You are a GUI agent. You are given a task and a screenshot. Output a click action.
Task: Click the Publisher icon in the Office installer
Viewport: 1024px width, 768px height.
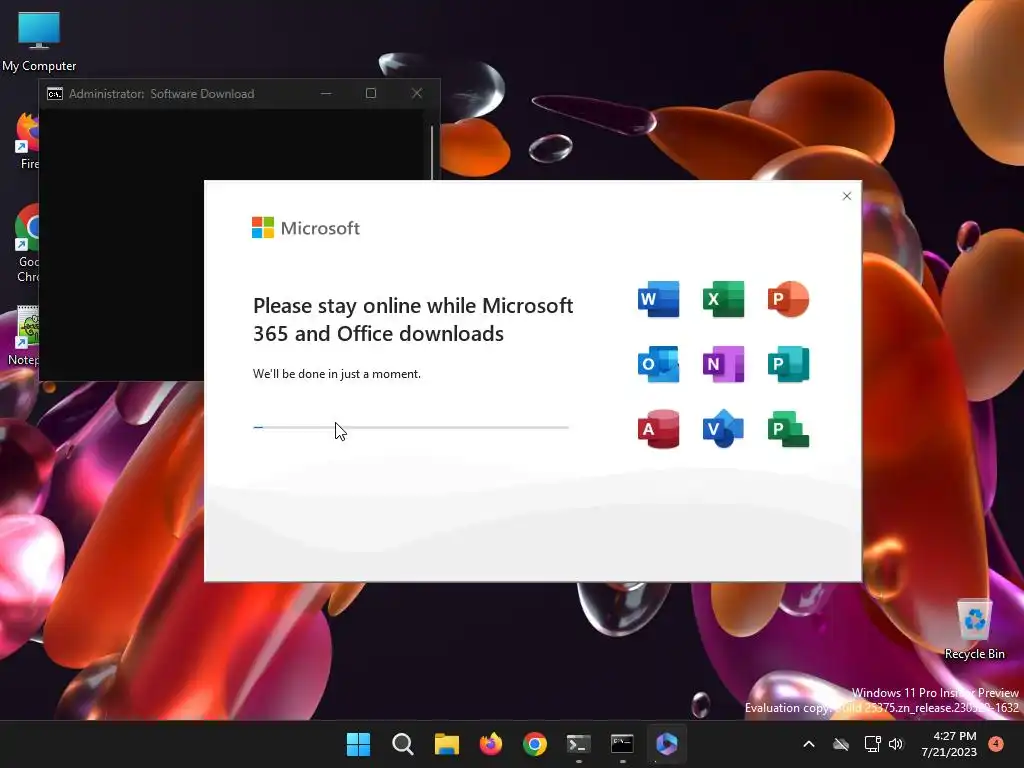(x=788, y=364)
